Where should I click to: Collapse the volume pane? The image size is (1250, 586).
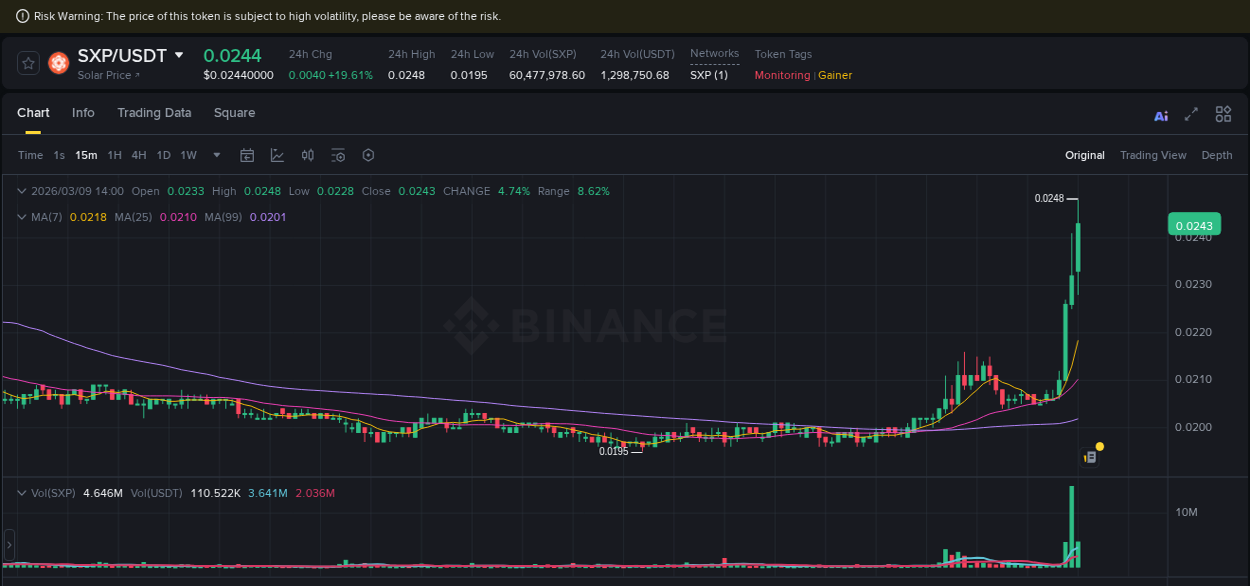click(20, 492)
